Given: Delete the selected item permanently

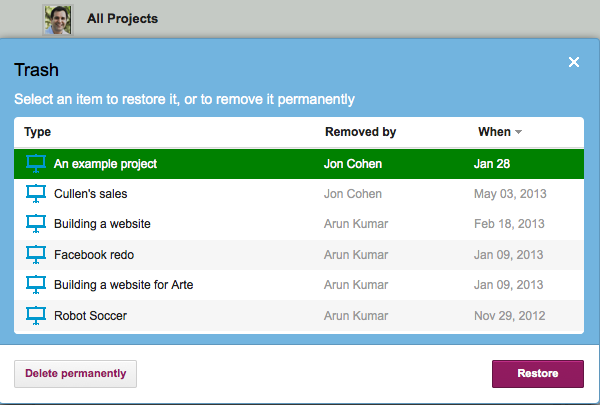Looking at the screenshot, I should (x=75, y=374).
